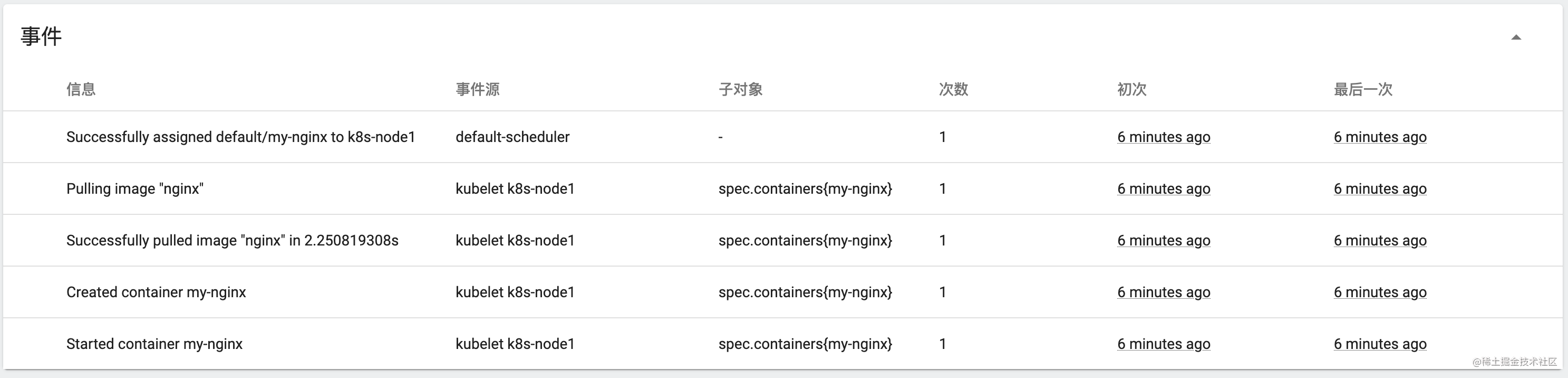Click the default-scheduler event source text

513,137
